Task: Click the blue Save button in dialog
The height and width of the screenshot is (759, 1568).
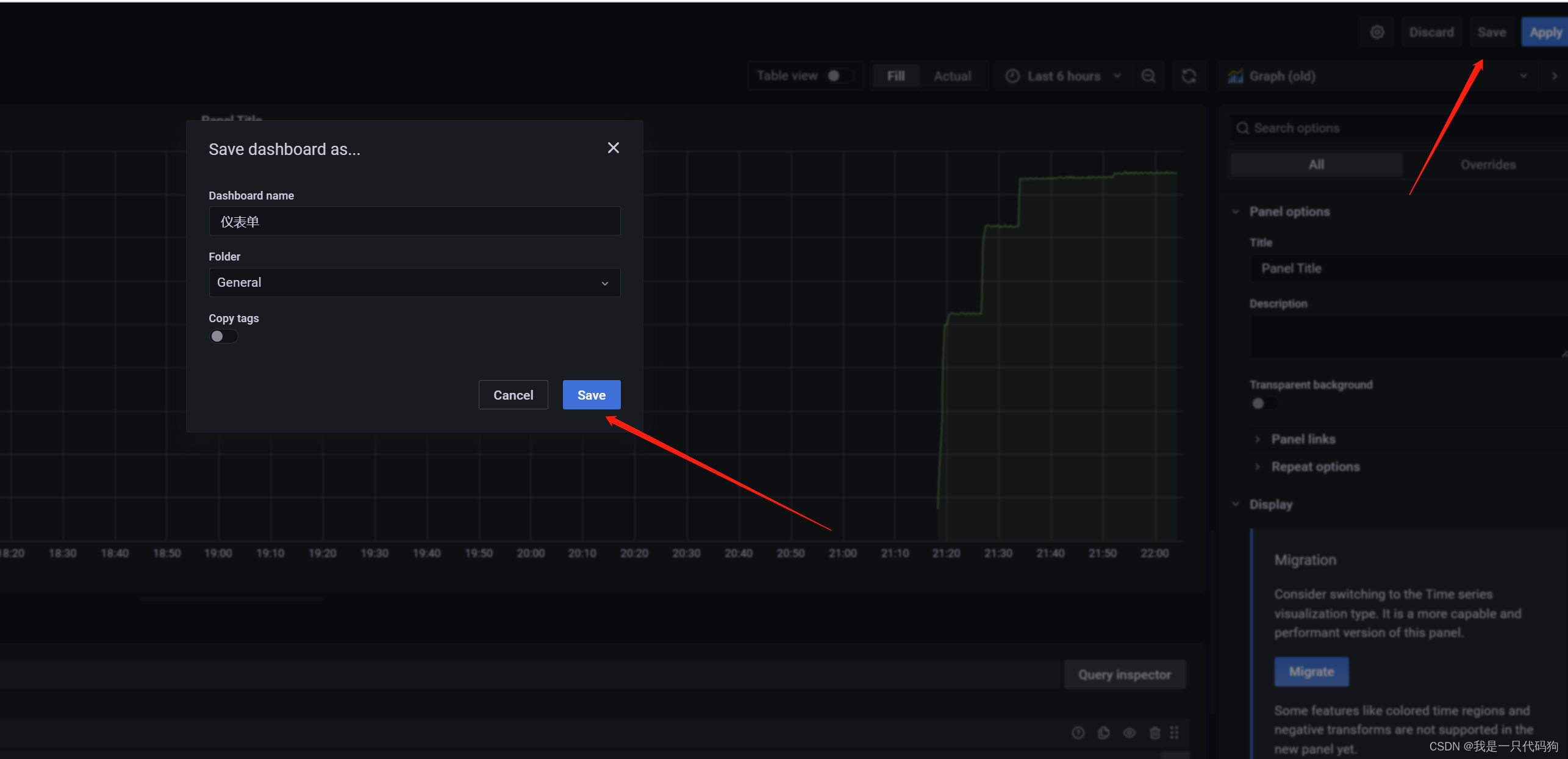Action: 591,395
